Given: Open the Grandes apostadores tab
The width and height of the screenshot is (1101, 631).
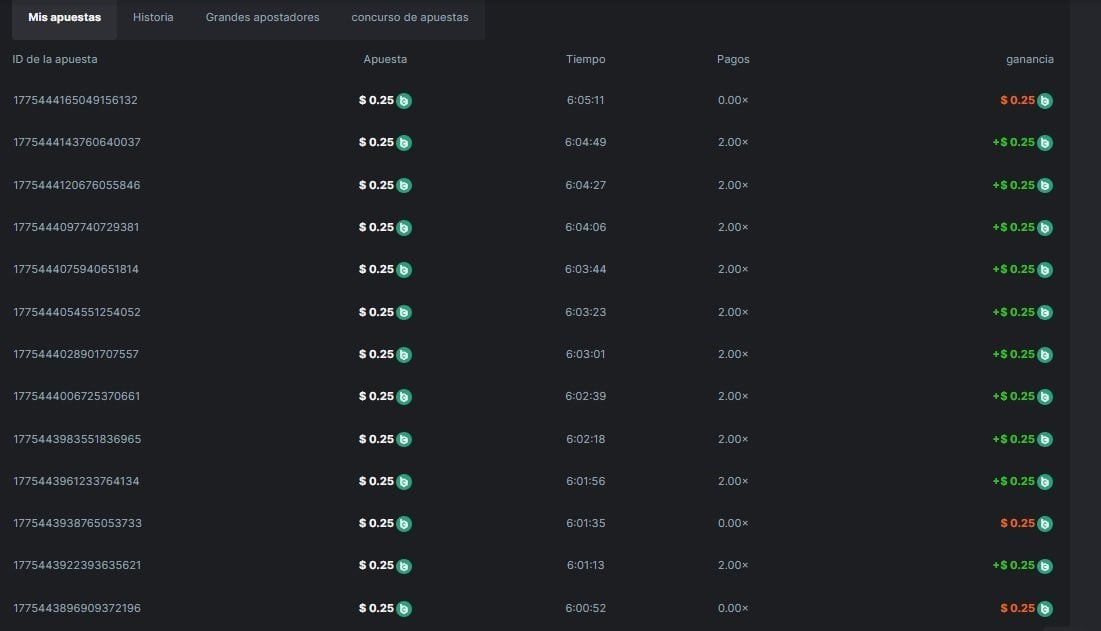Looking at the screenshot, I should (262, 17).
